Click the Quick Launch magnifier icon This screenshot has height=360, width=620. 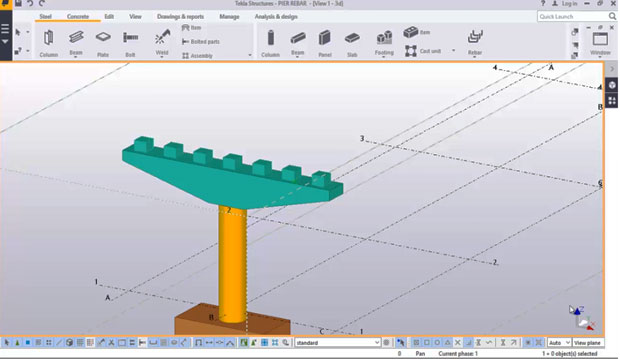[612, 16]
